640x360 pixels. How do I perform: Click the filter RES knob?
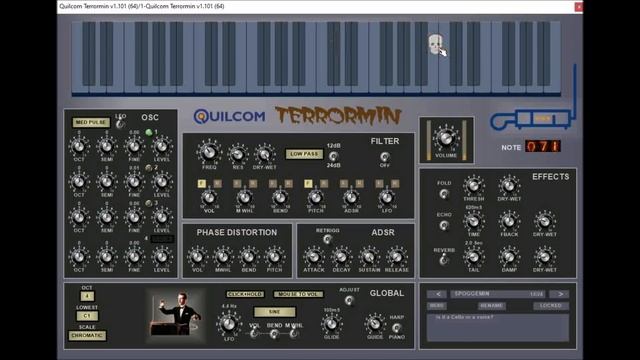[238, 154]
